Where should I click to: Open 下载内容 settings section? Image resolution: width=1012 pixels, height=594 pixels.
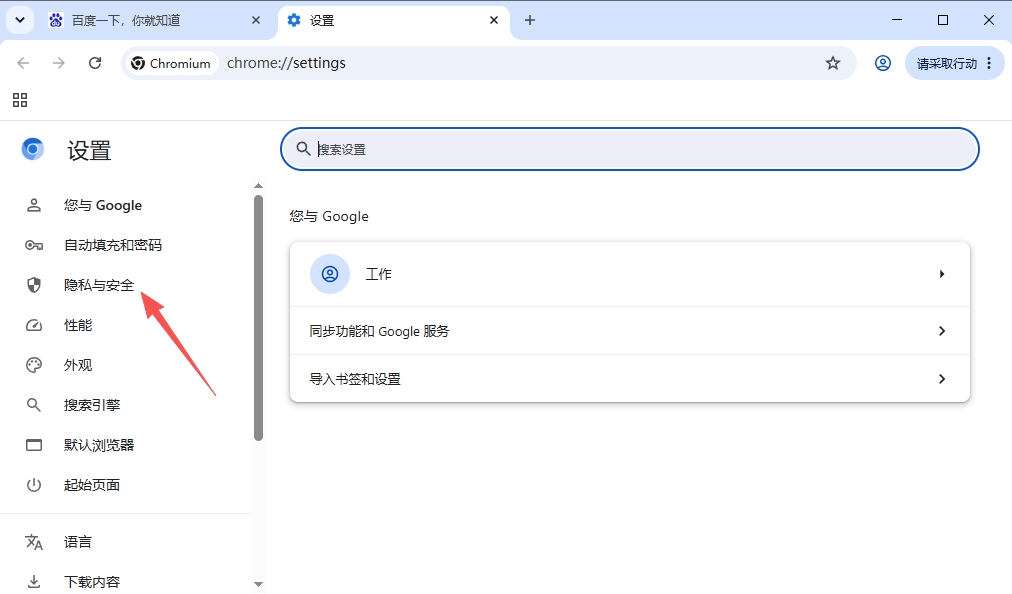[92, 582]
